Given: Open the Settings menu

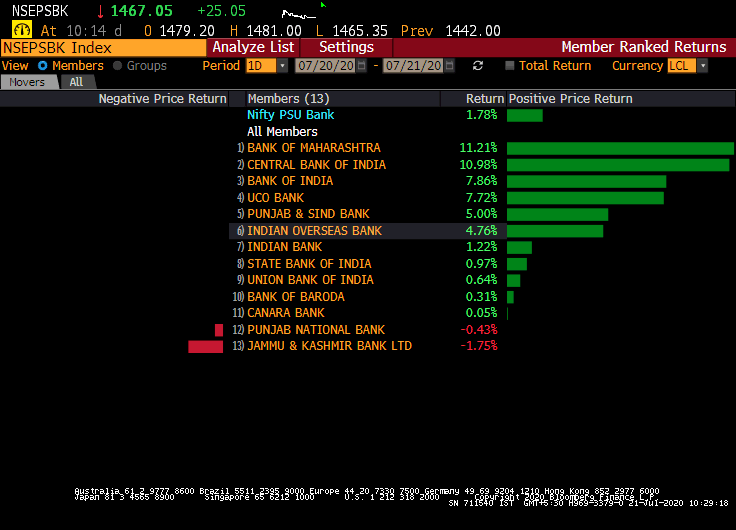Looking at the screenshot, I should pos(346,47).
